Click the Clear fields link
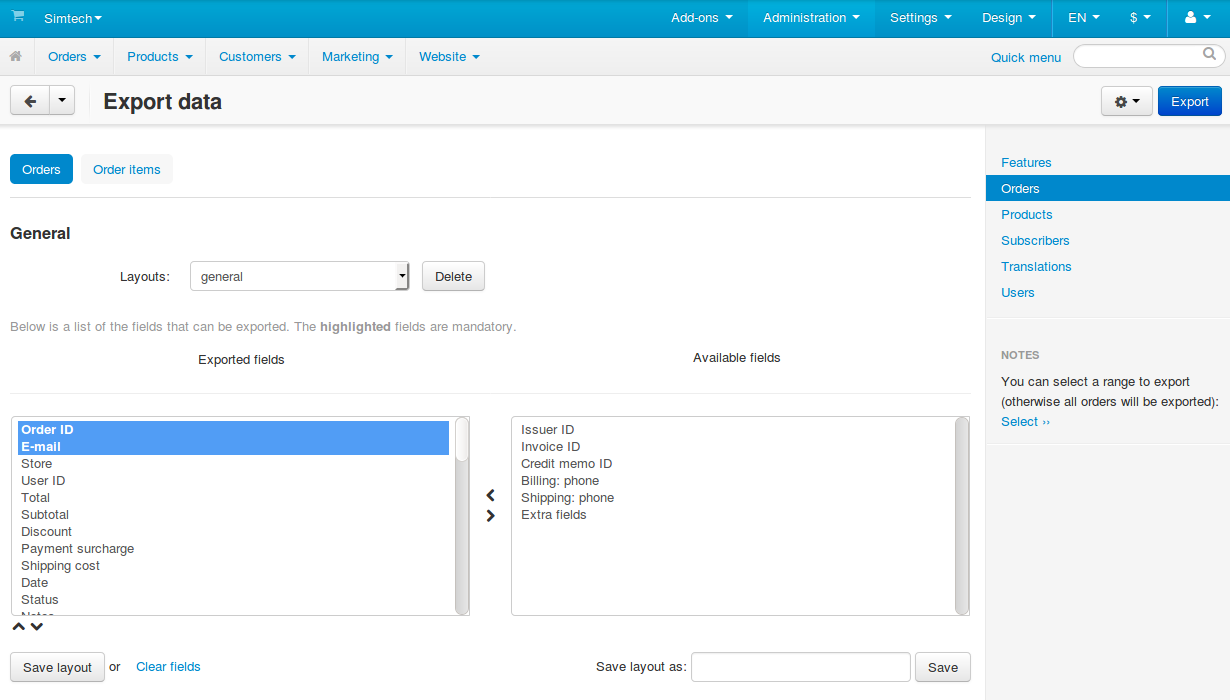The width and height of the screenshot is (1230, 700). point(168,666)
